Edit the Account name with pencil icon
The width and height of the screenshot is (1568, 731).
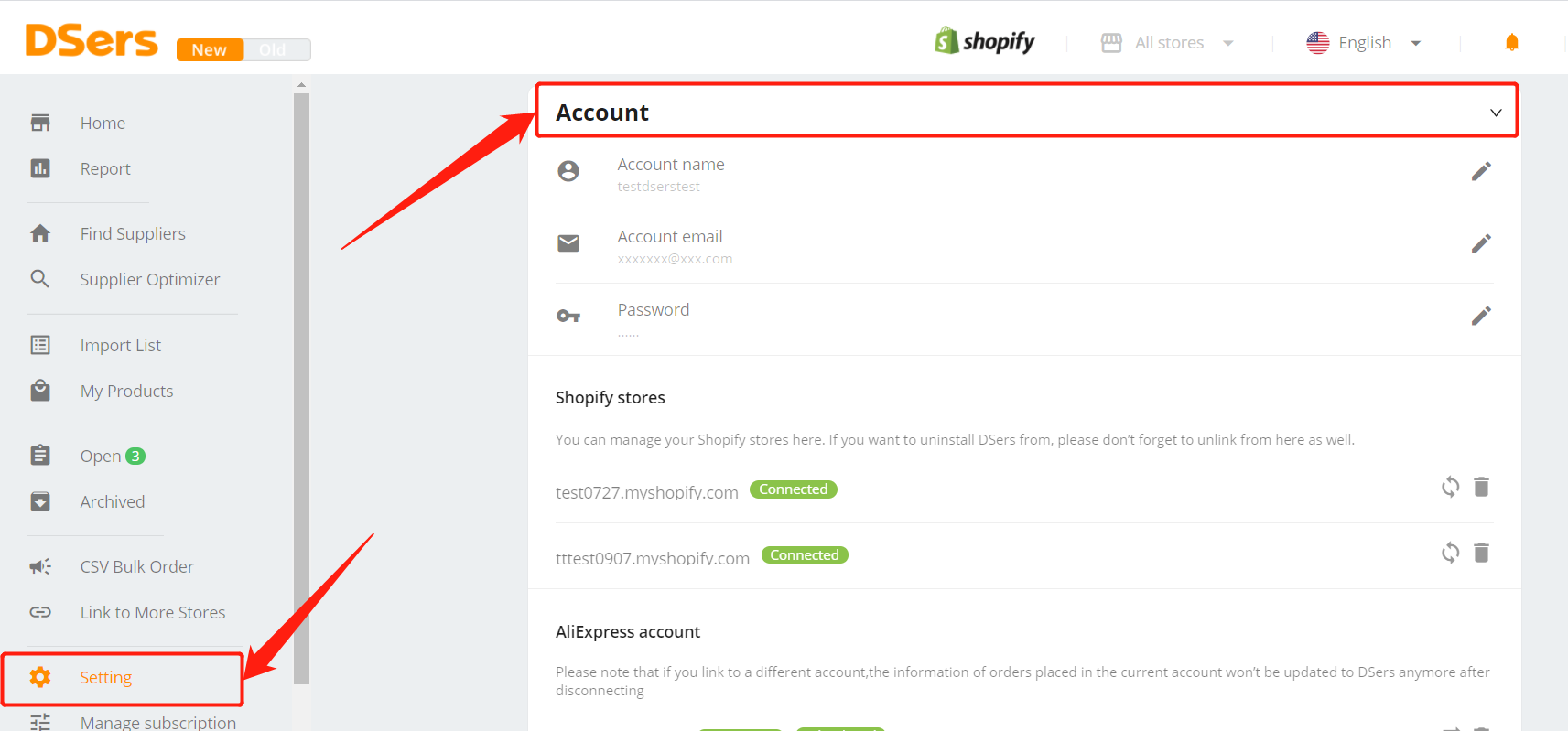tap(1481, 171)
